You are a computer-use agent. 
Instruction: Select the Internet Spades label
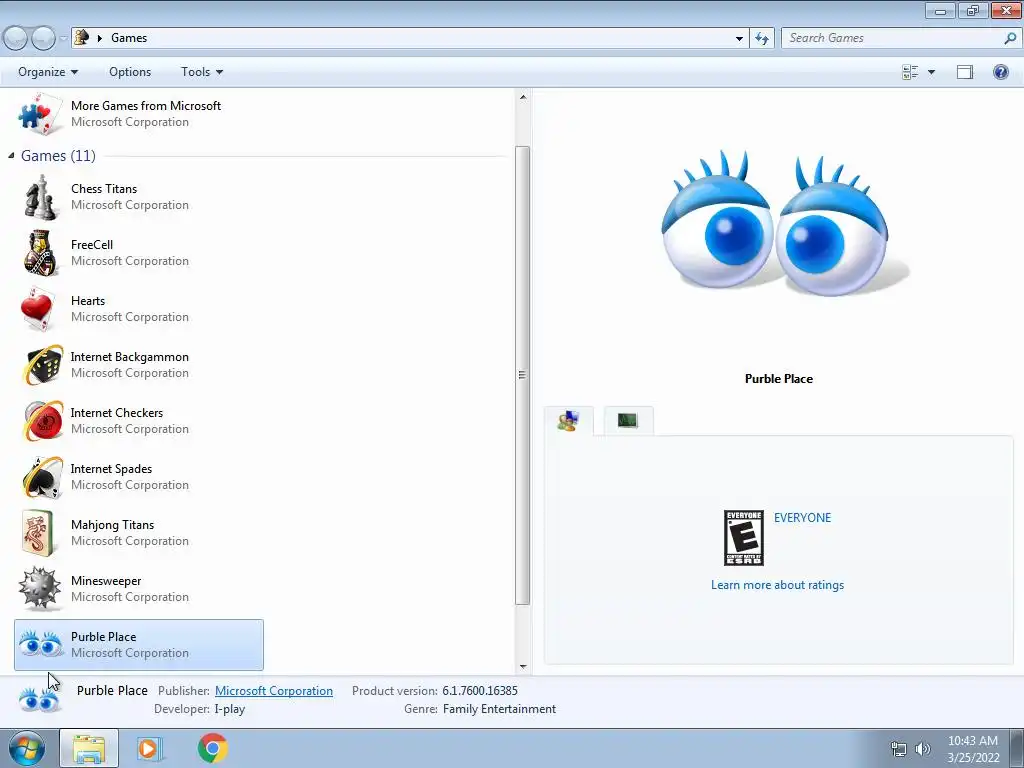[x=111, y=469]
